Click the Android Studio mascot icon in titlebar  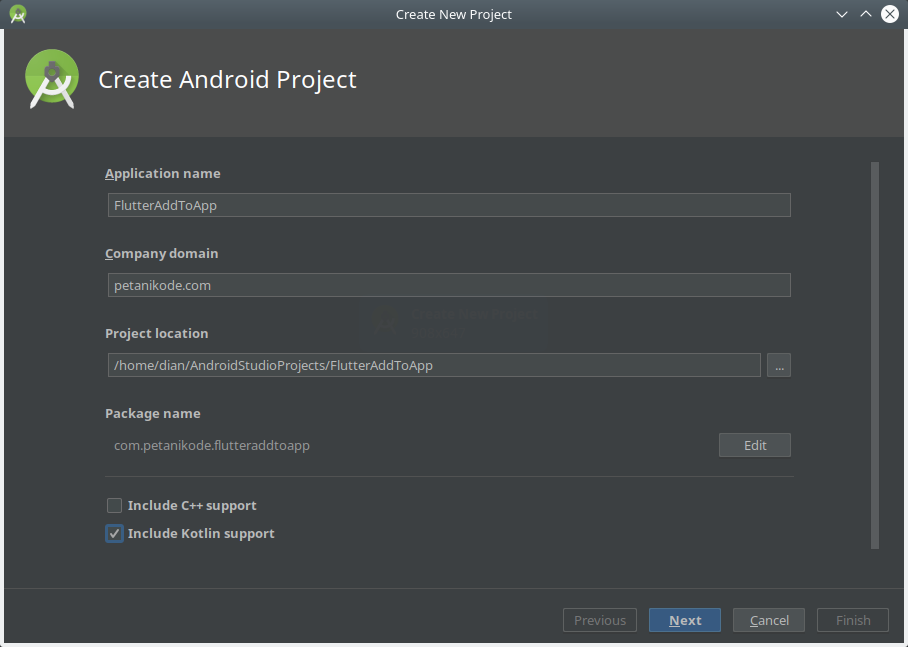tap(18, 14)
